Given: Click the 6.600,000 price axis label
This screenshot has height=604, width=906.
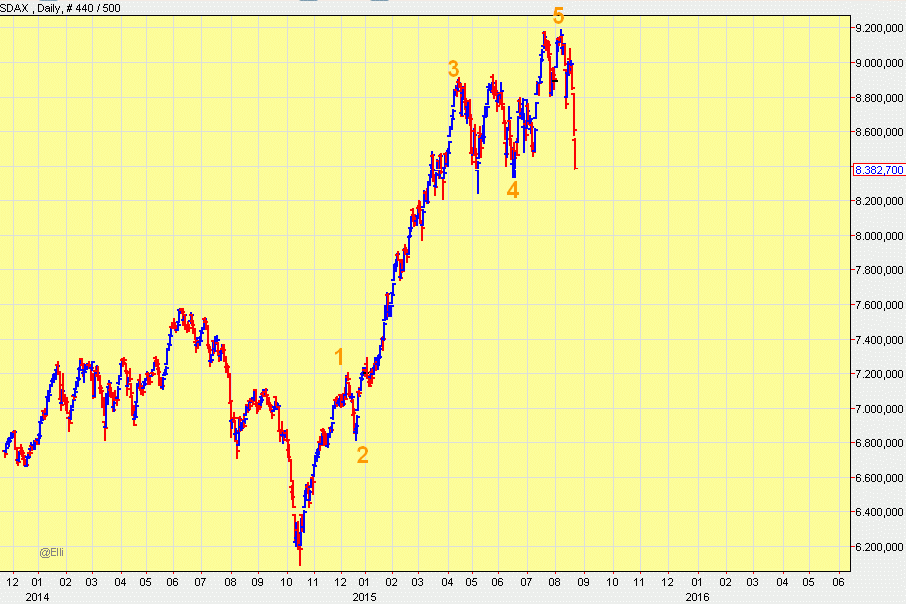Looking at the screenshot, I should click(879, 478).
